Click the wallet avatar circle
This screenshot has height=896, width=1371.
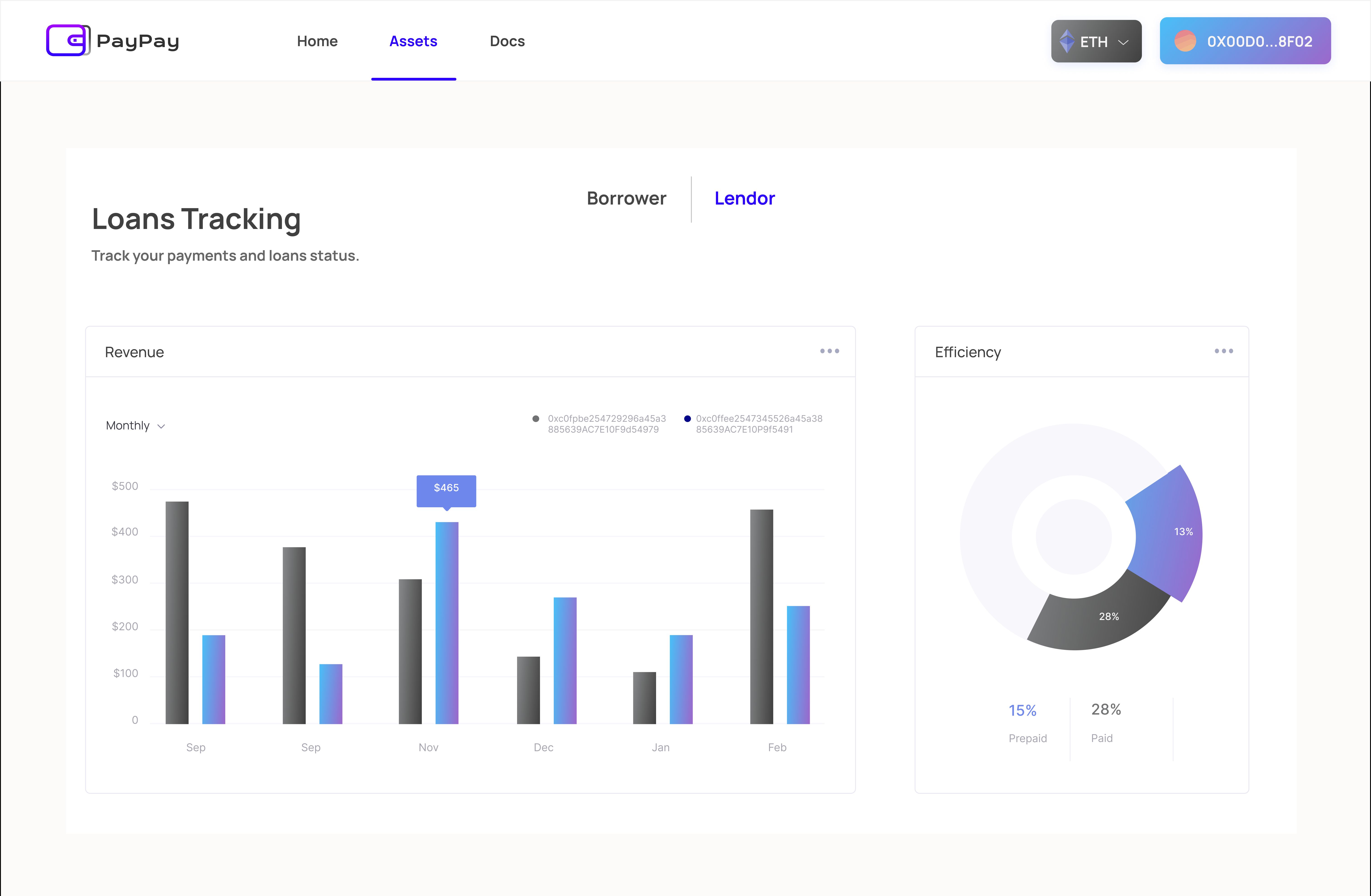[1185, 41]
